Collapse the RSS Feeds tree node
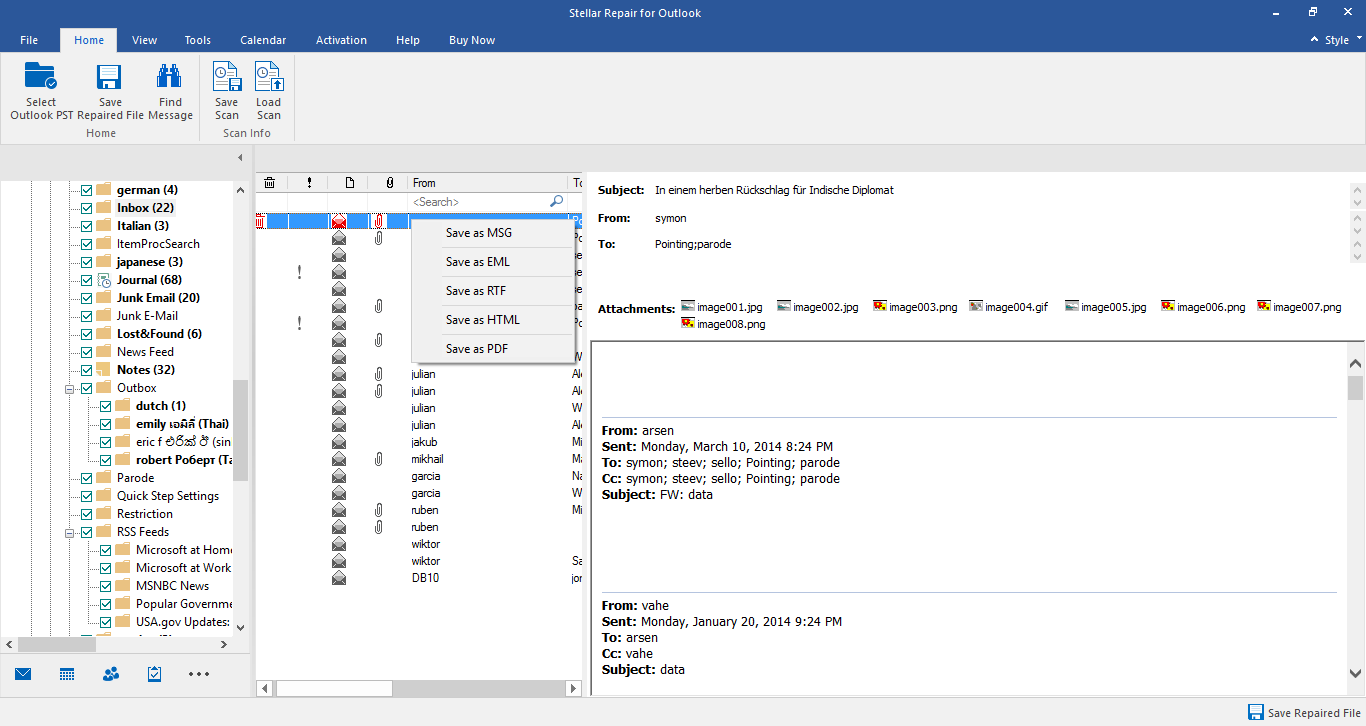 (x=71, y=532)
